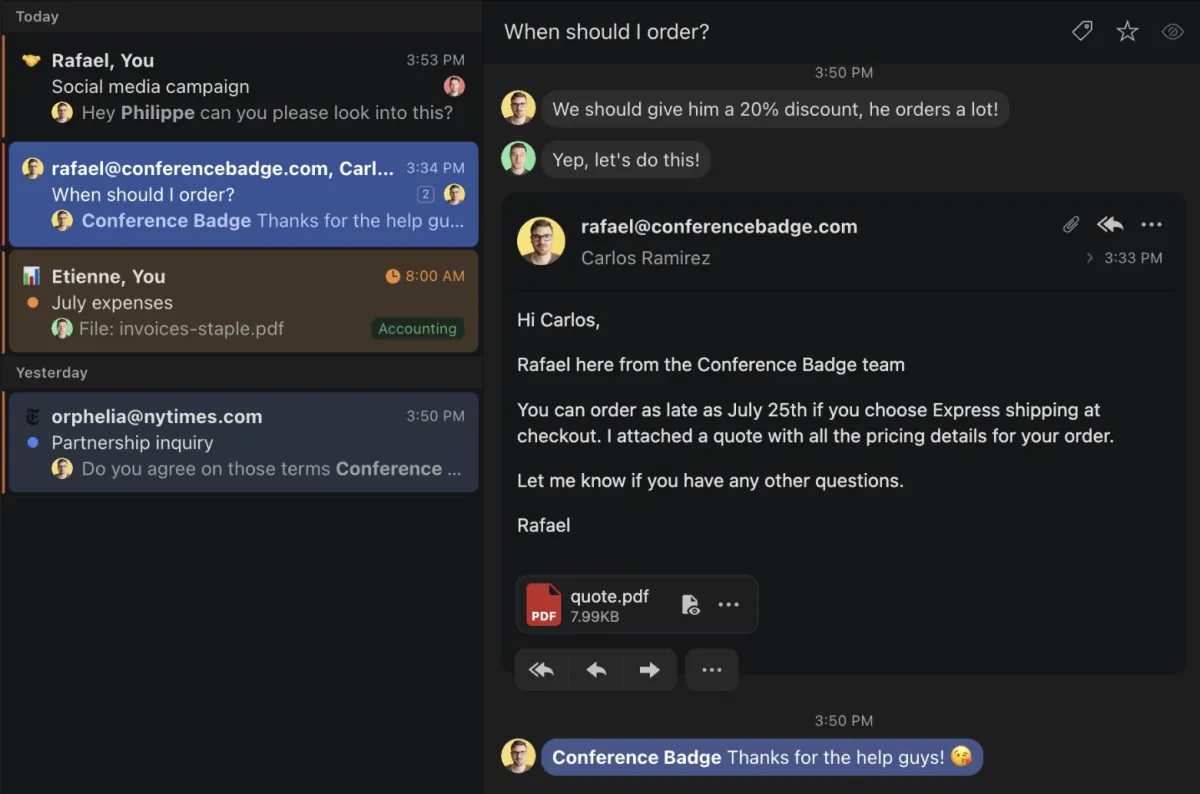This screenshot has height=794, width=1200.
Task: Click assignee avatar on 'When should I order?' row
Action: click(454, 194)
